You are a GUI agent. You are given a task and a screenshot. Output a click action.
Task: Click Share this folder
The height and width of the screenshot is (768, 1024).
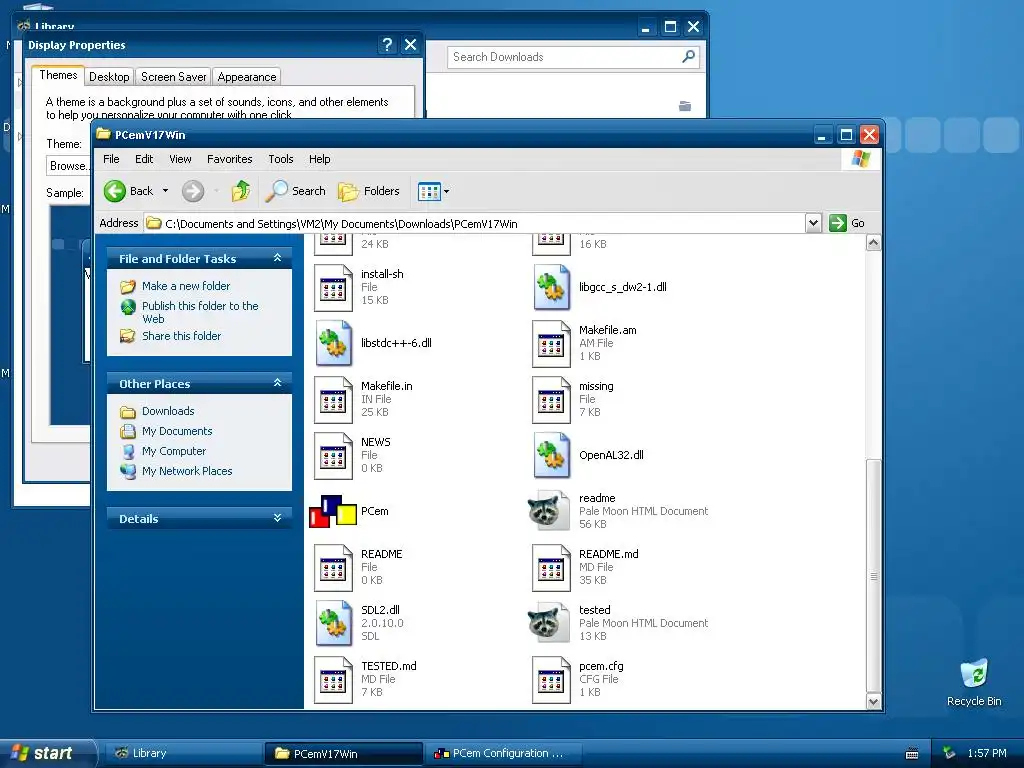(x=182, y=336)
